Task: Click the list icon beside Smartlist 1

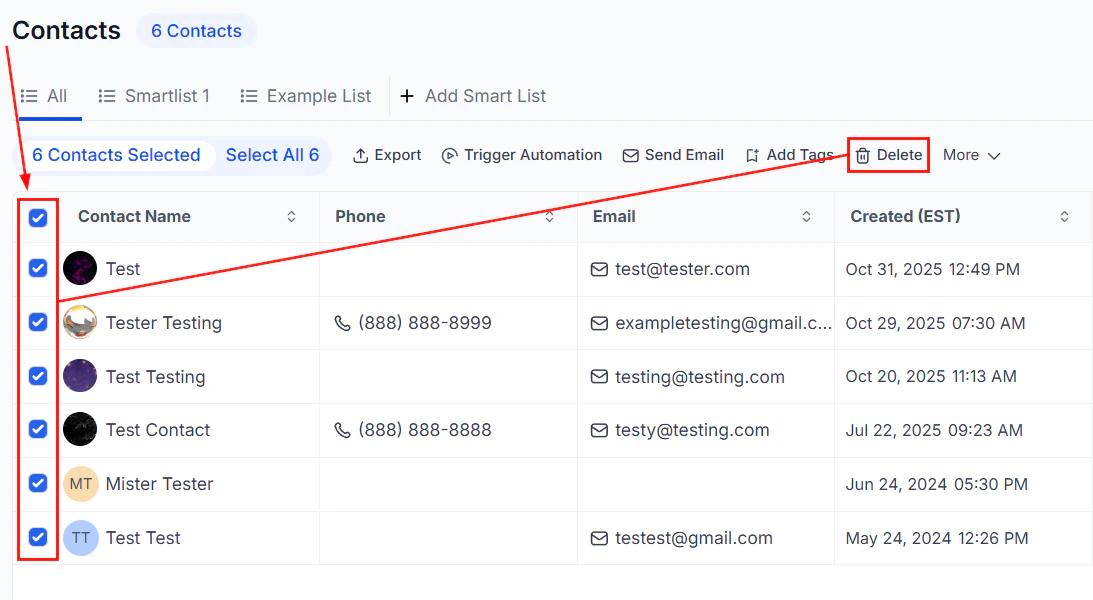Action: pyautogui.click(x=107, y=96)
